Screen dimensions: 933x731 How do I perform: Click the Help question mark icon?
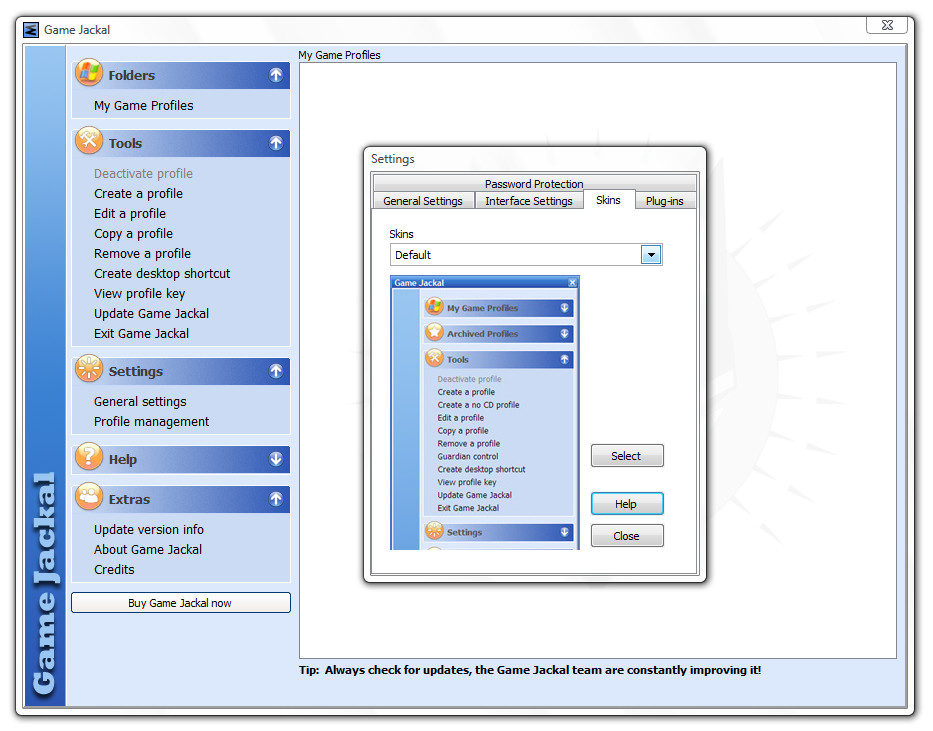(89, 457)
